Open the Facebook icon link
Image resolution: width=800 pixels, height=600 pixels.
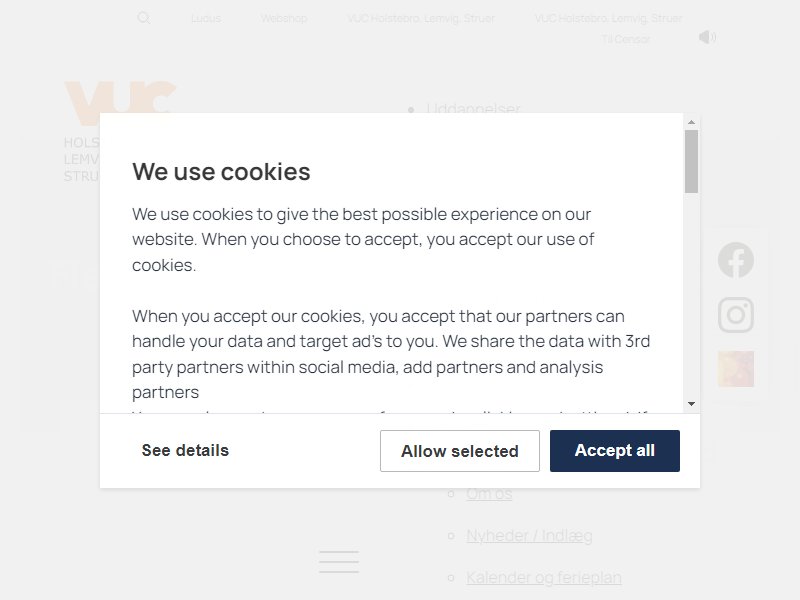coord(736,260)
